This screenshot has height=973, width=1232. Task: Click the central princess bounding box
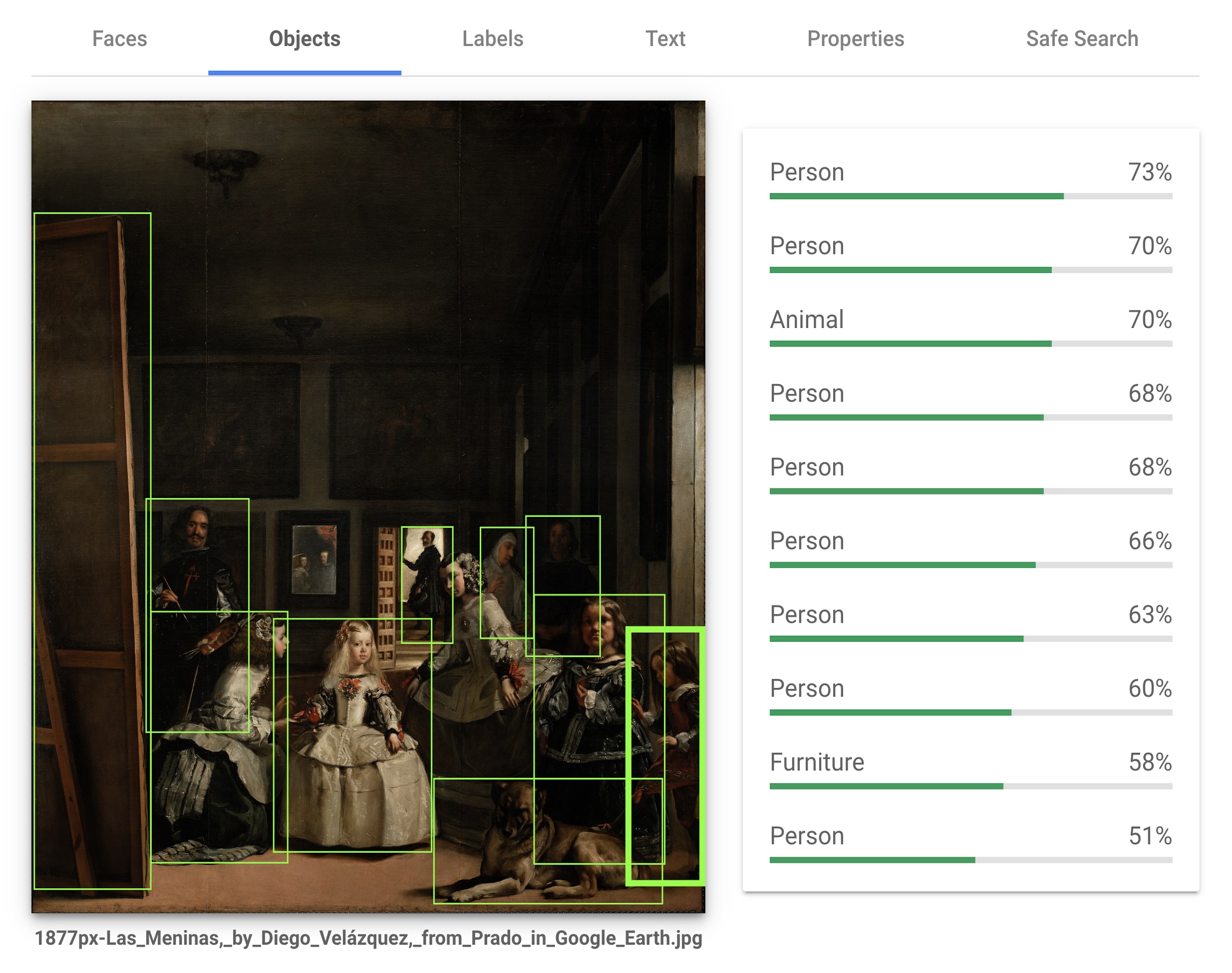click(x=352, y=735)
